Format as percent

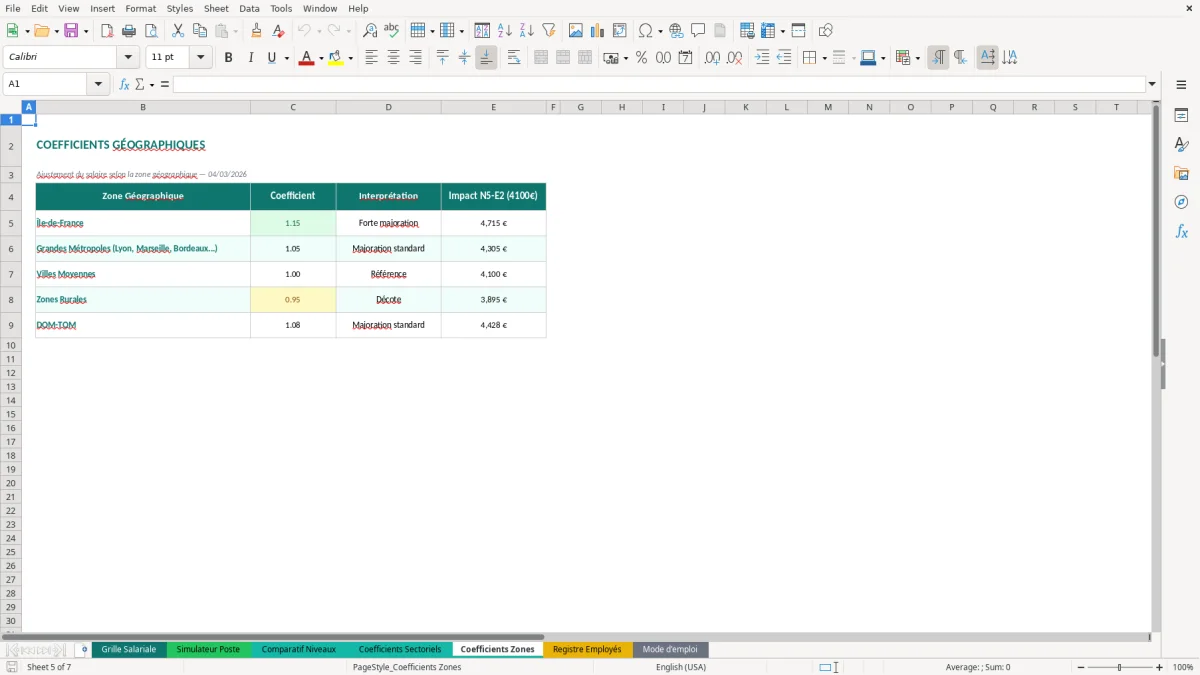(x=641, y=58)
